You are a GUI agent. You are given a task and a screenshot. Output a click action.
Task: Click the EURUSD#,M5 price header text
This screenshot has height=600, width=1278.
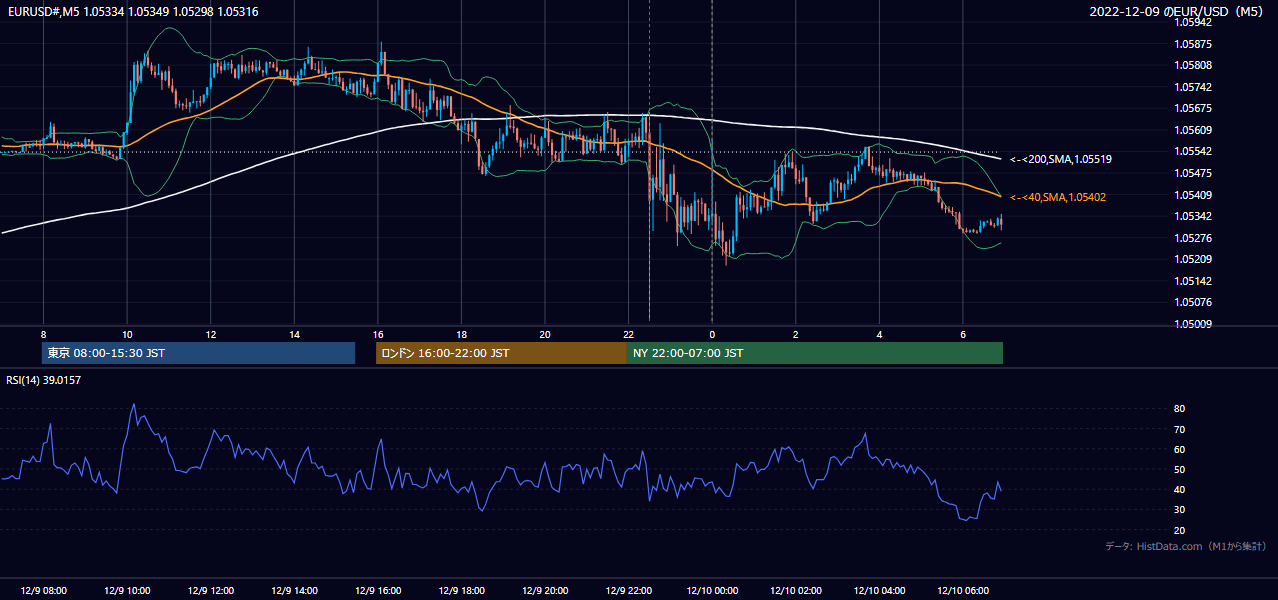point(131,11)
